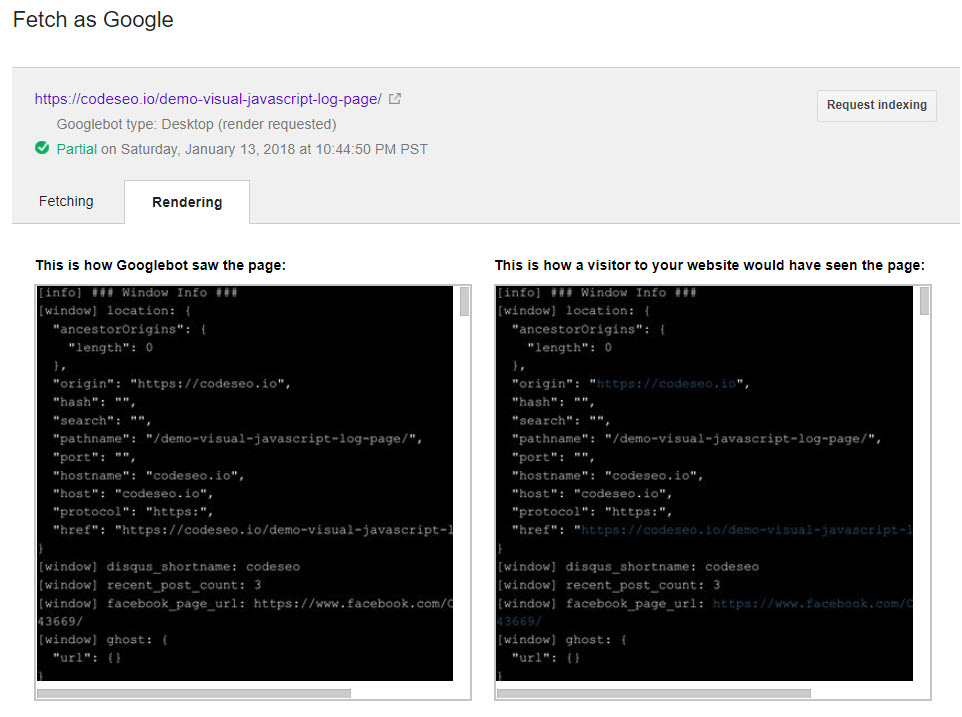Click the Googlebot render vertical scrollbar

[x=464, y=302]
